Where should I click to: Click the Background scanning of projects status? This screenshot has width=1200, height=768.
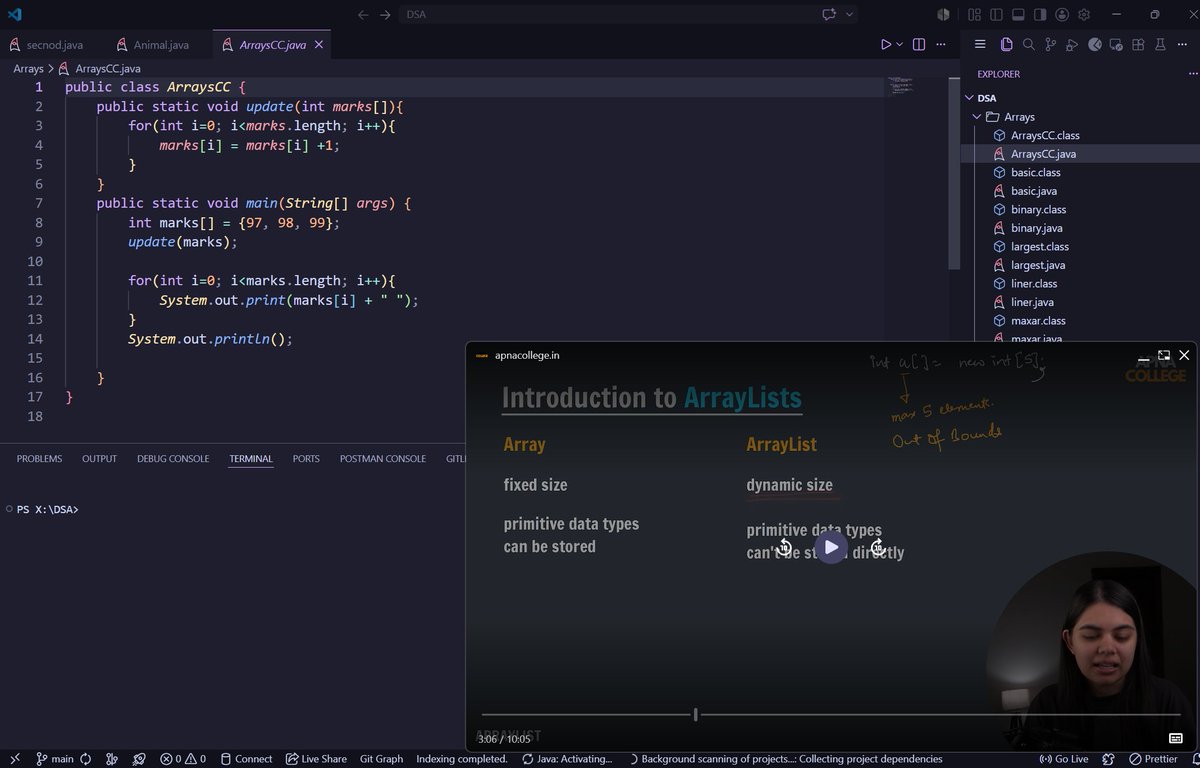point(785,759)
